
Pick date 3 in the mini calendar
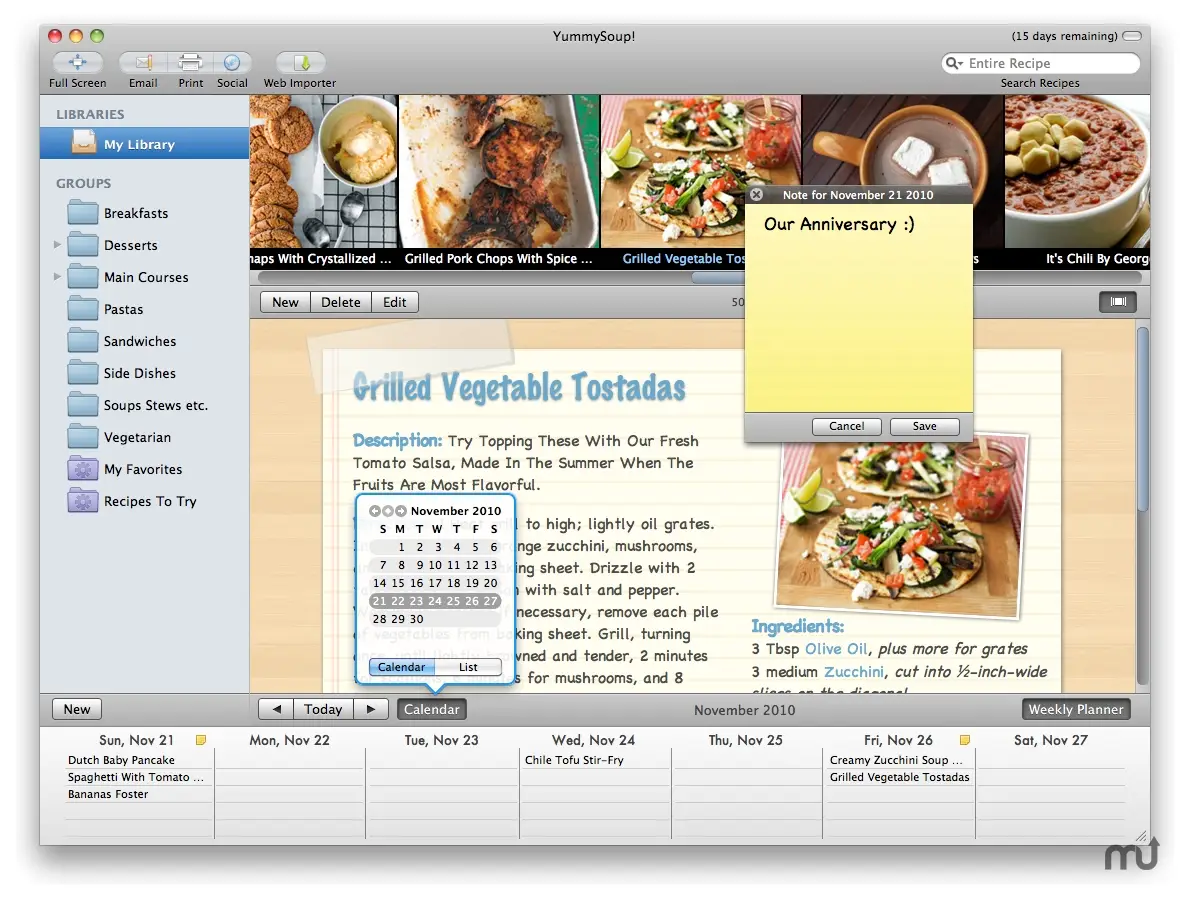438,546
